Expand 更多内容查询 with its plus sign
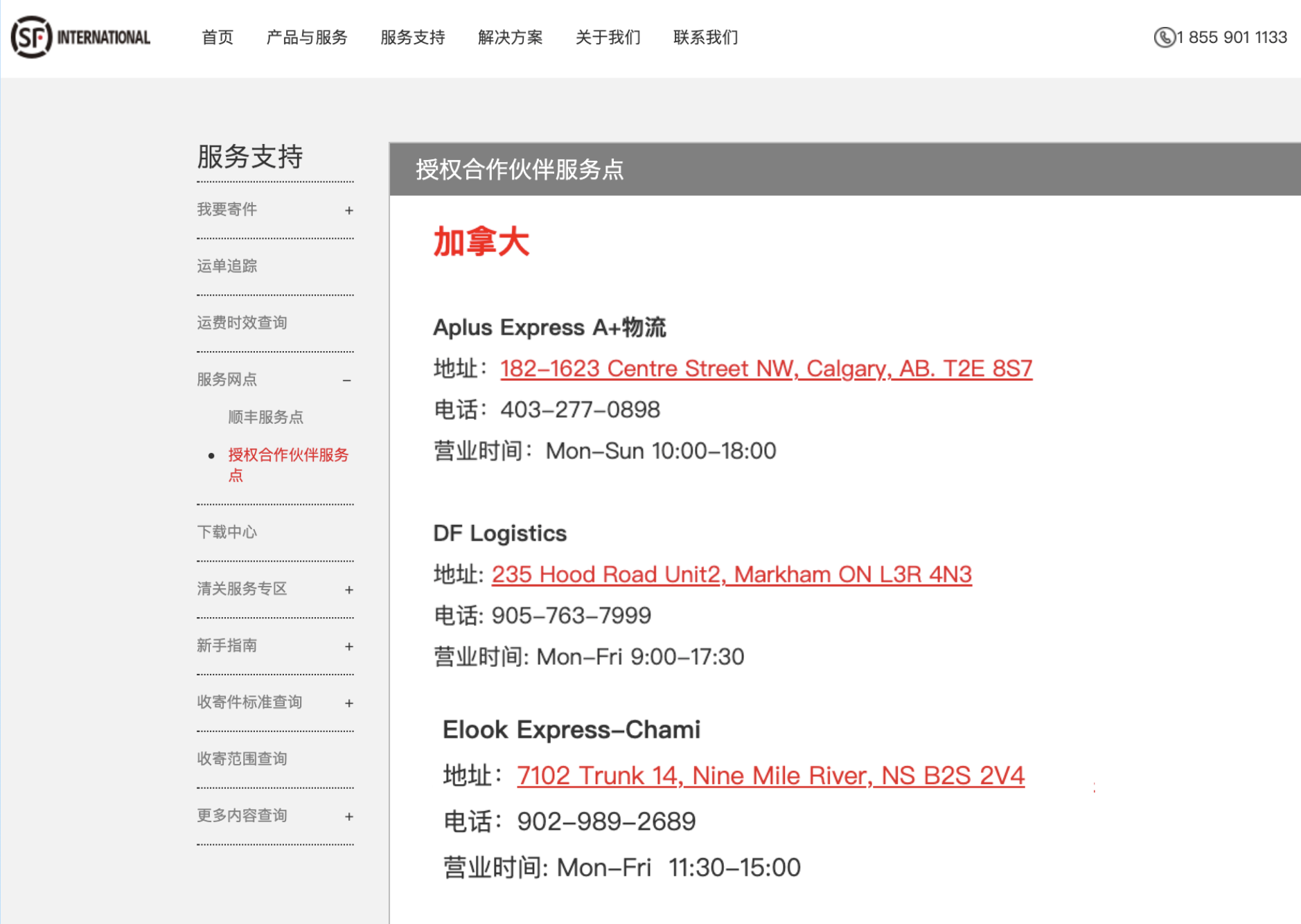 point(349,817)
